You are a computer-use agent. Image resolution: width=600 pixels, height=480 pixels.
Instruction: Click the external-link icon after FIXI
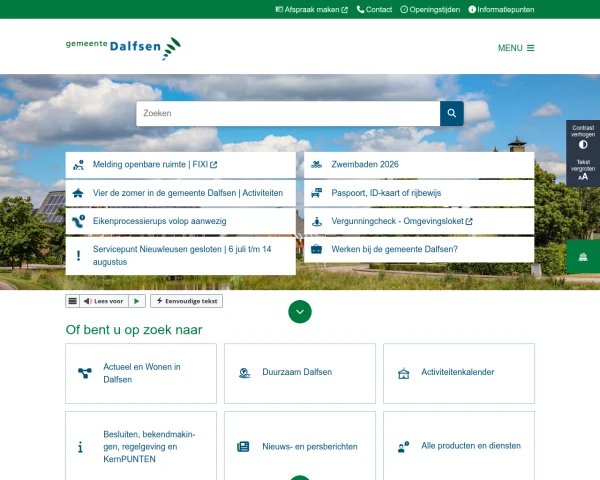click(x=214, y=165)
